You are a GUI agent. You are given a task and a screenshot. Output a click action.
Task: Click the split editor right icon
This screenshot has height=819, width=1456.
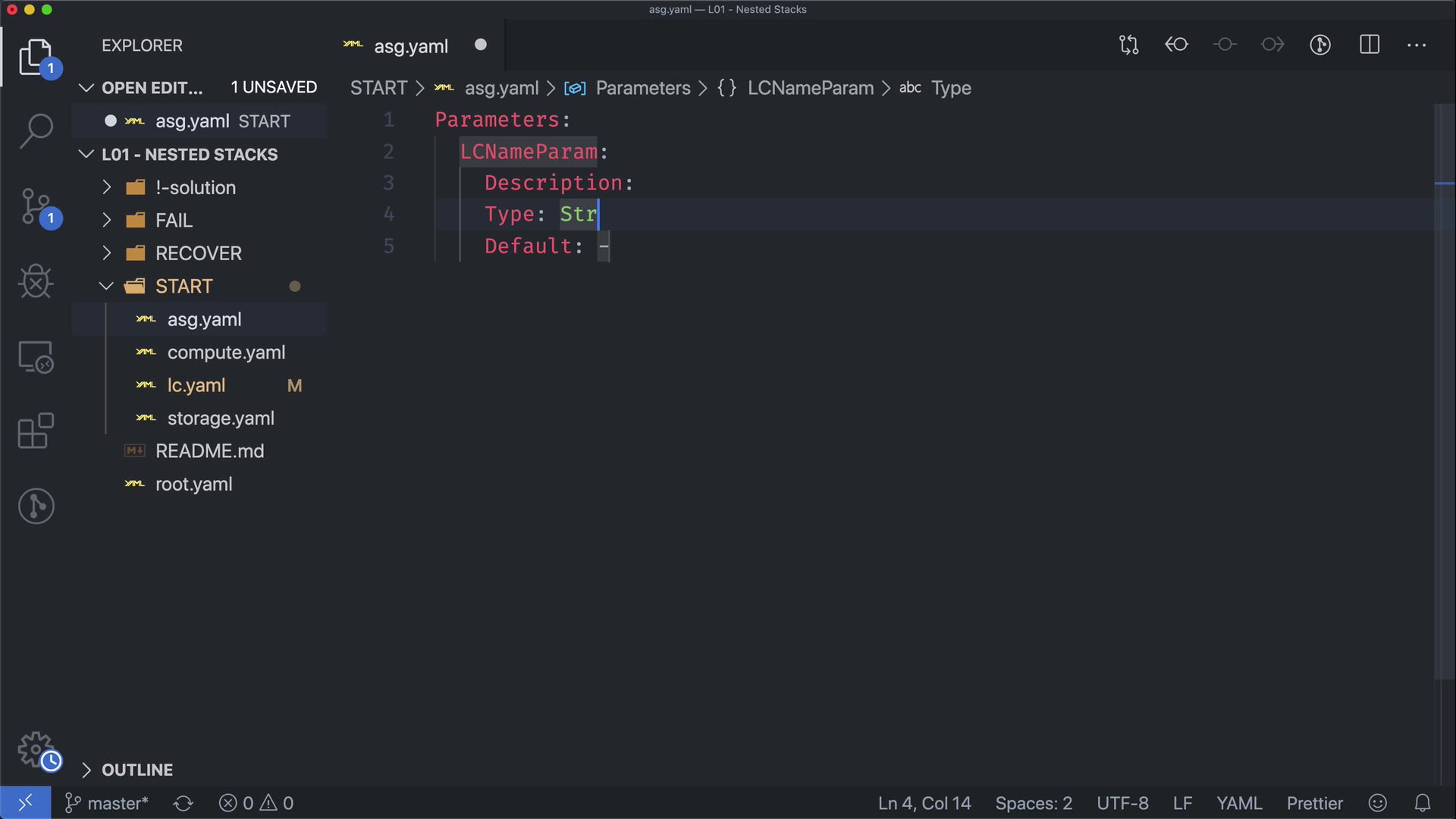(1369, 45)
